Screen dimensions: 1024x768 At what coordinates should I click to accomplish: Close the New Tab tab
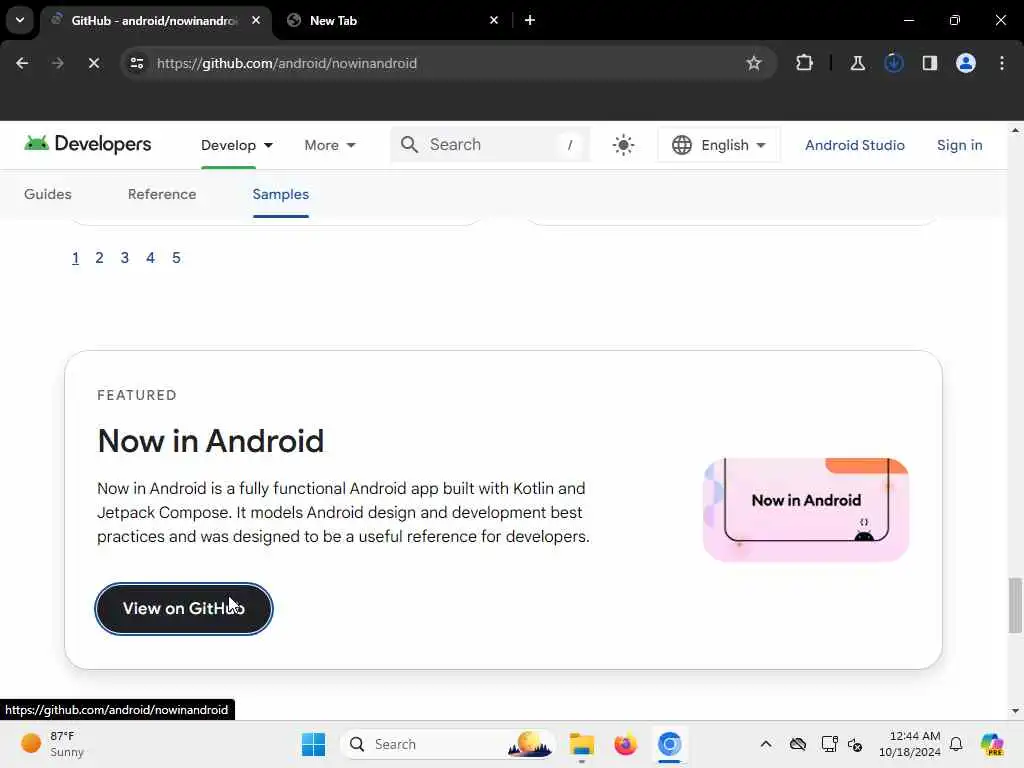pyautogui.click(x=494, y=20)
